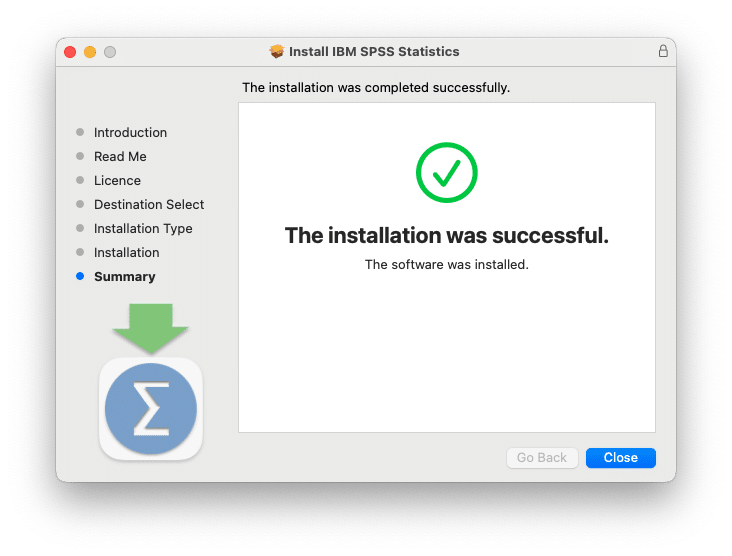Screen dimensions: 732x556
Task: Select the Installation step in the sidebar
Action: [x=127, y=253]
